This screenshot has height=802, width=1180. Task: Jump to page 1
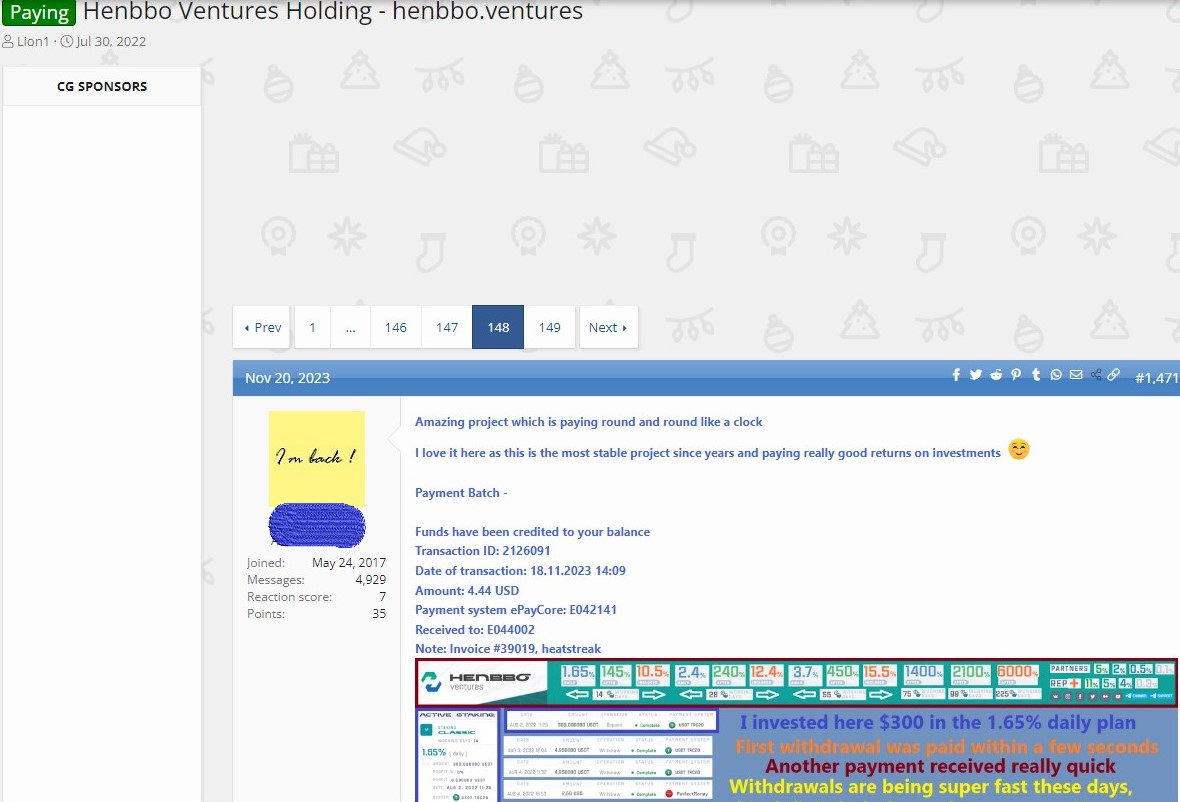312,327
